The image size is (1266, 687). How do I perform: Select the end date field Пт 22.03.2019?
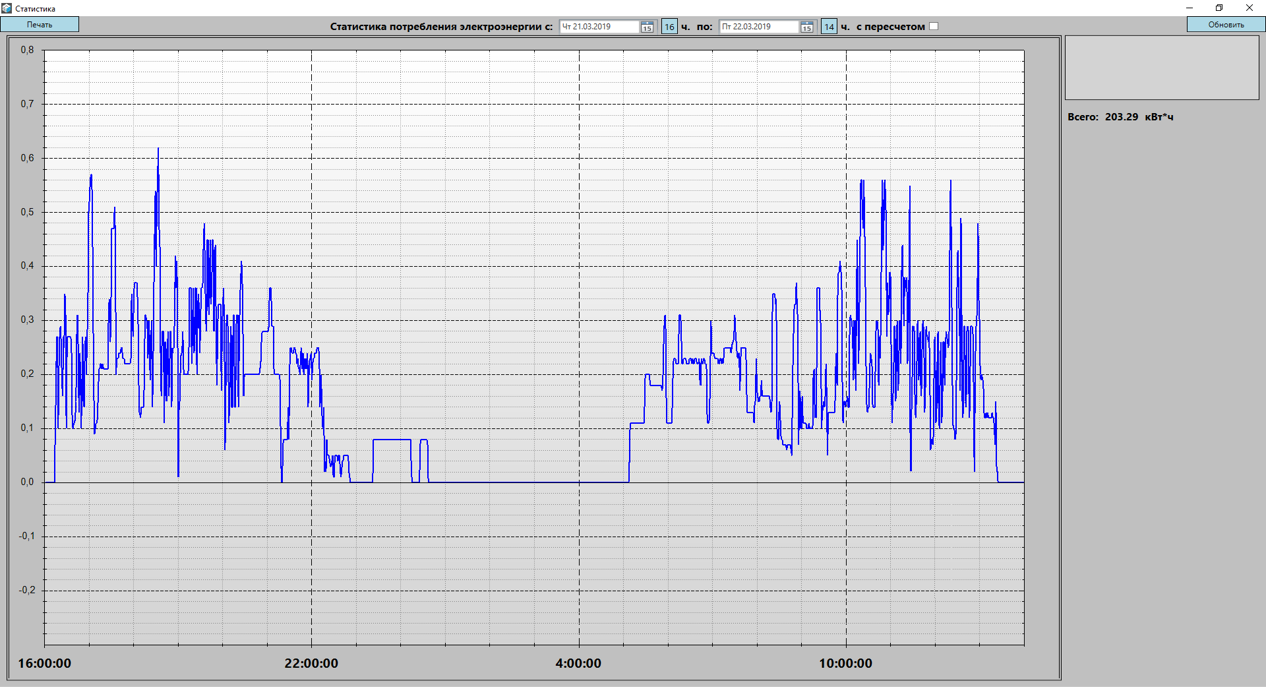[758, 27]
